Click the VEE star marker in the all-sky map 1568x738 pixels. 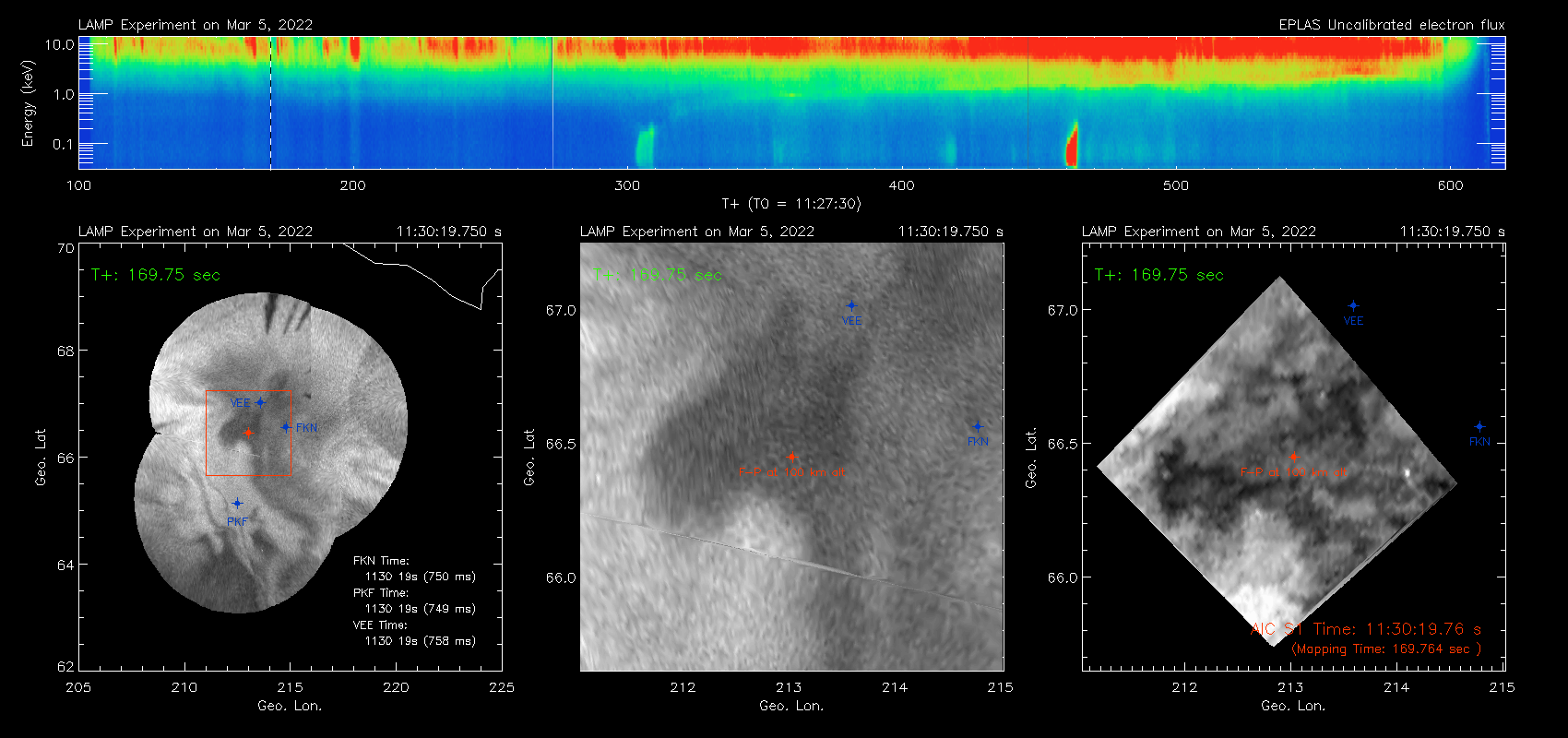pyautogui.click(x=261, y=402)
